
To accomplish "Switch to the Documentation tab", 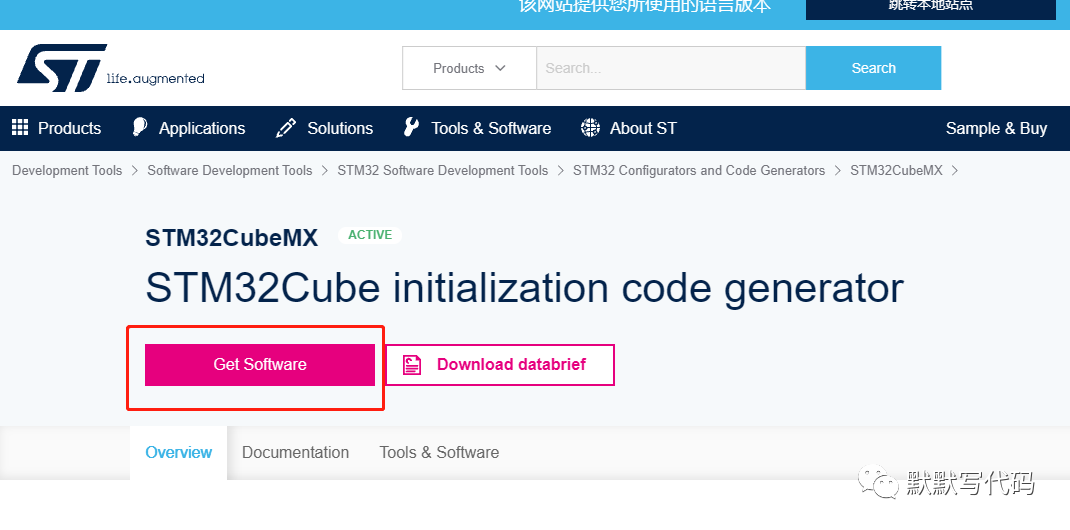I will 295,452.
